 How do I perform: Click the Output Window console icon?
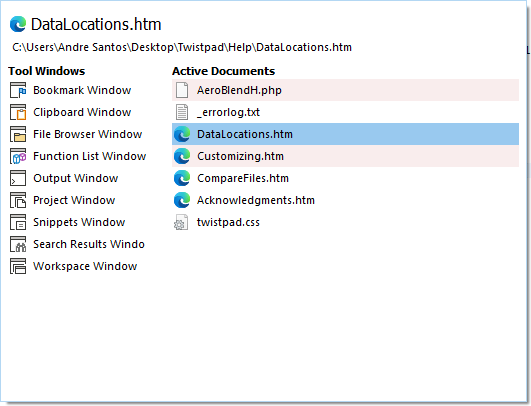18,178
